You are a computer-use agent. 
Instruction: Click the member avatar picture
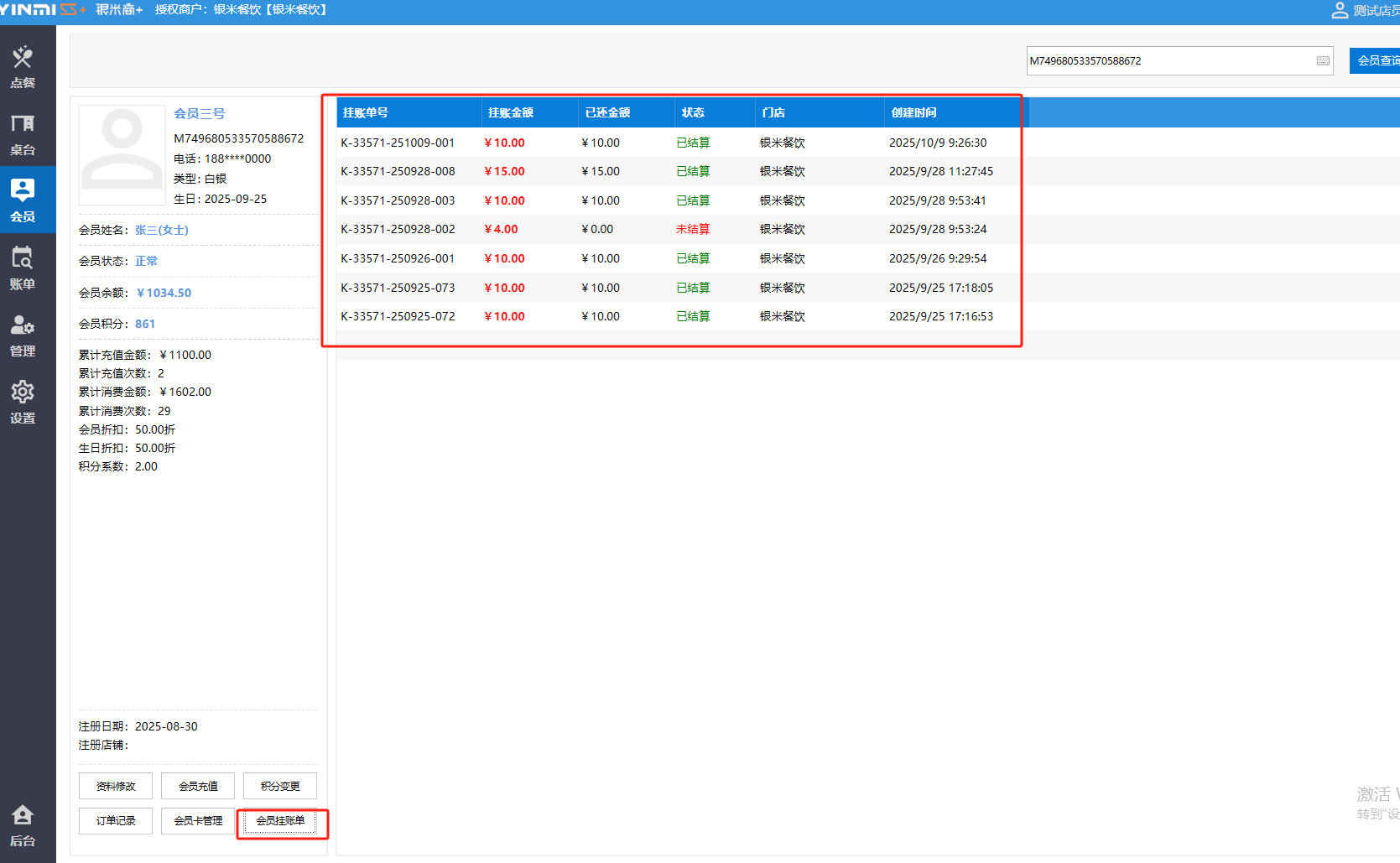pyautogui.click(x=122, y=154)
